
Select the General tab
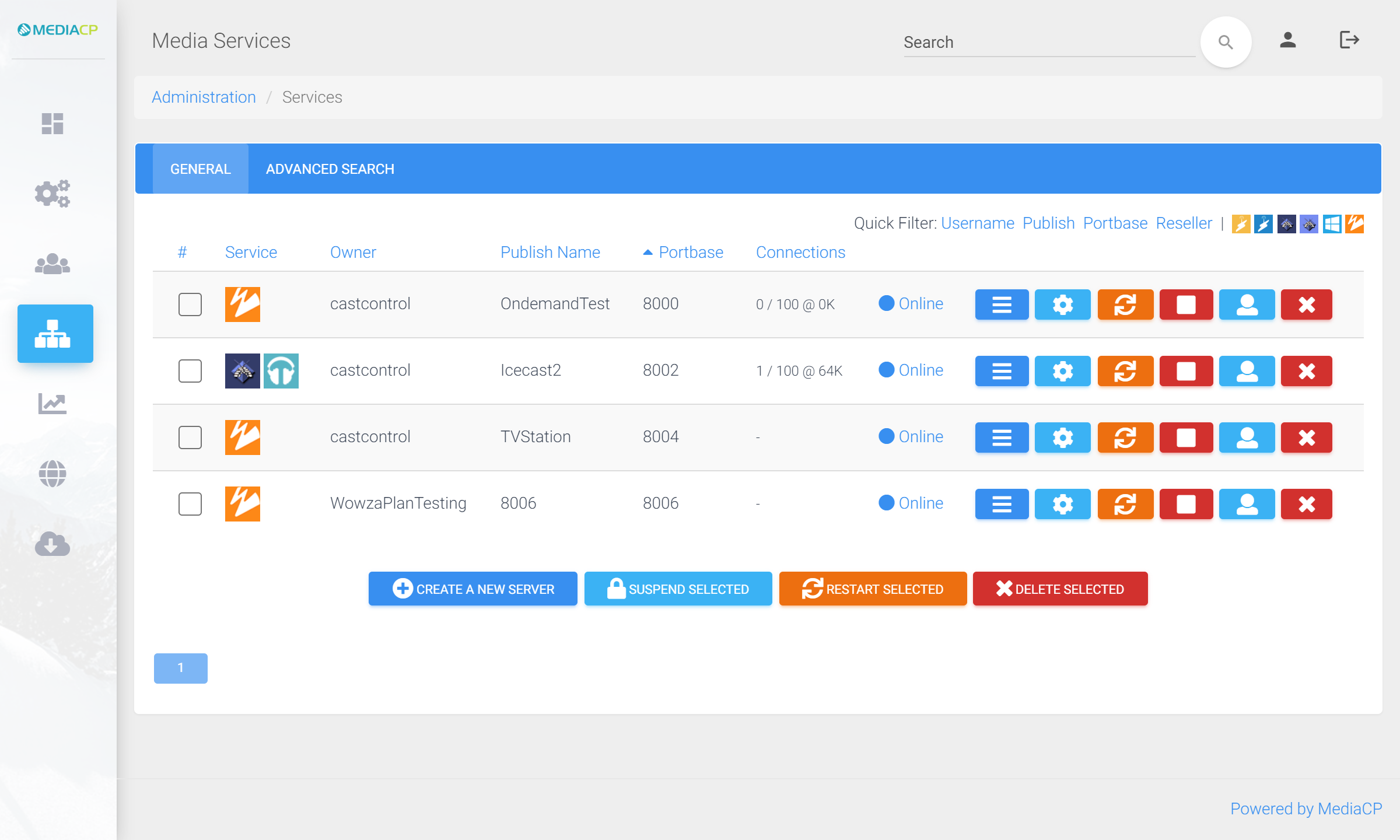200,169
